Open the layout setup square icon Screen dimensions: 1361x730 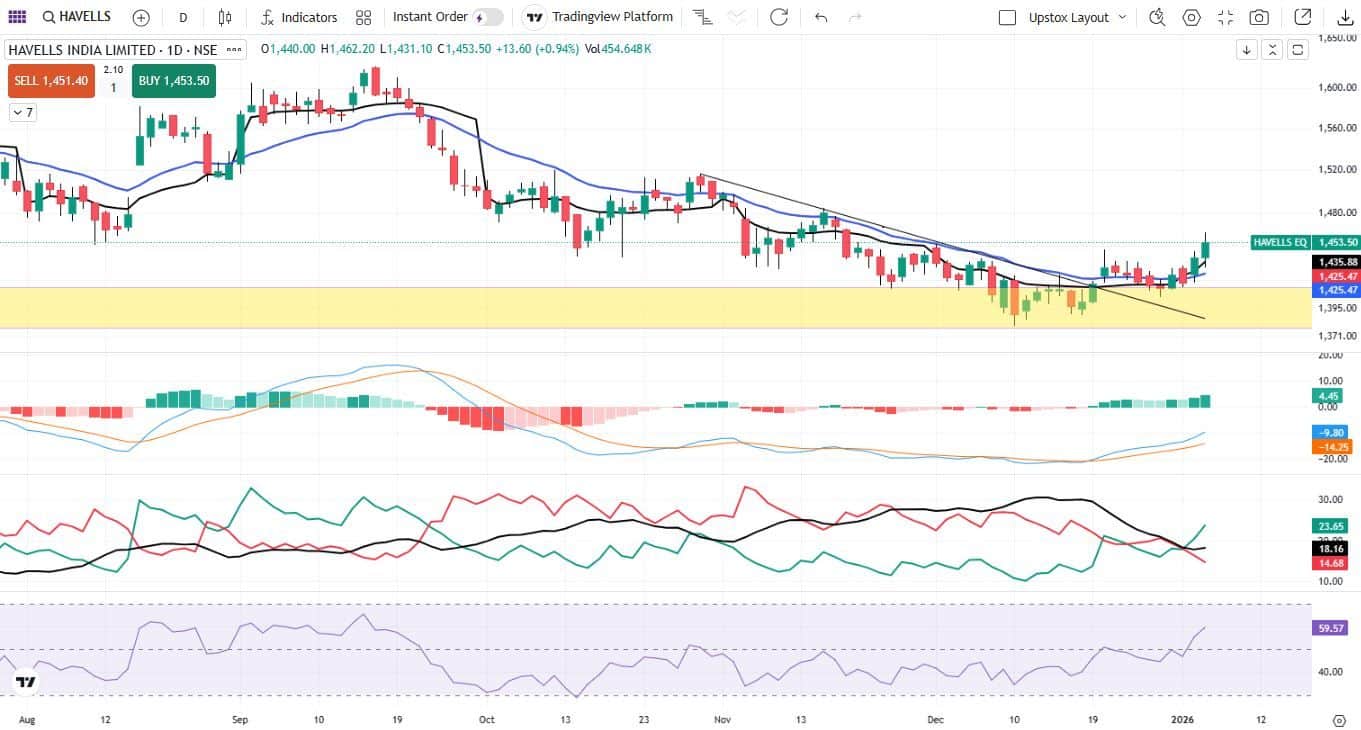click(x=1007, y=17)
